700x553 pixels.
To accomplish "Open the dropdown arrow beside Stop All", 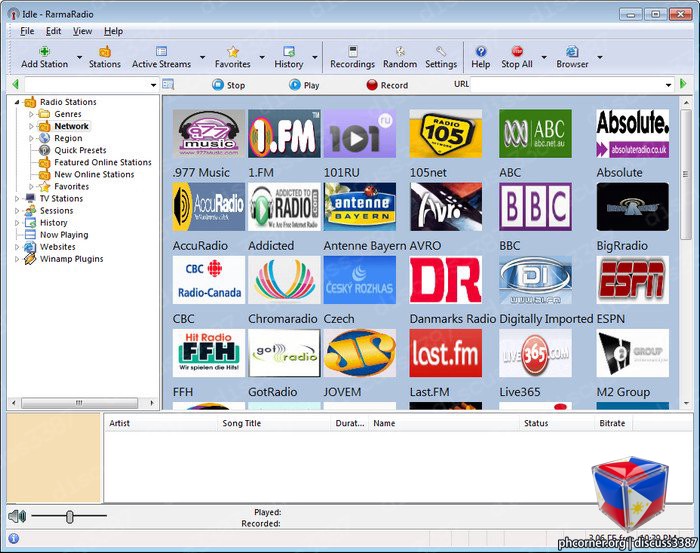I will pyautogui.click(x=544, y=57).
